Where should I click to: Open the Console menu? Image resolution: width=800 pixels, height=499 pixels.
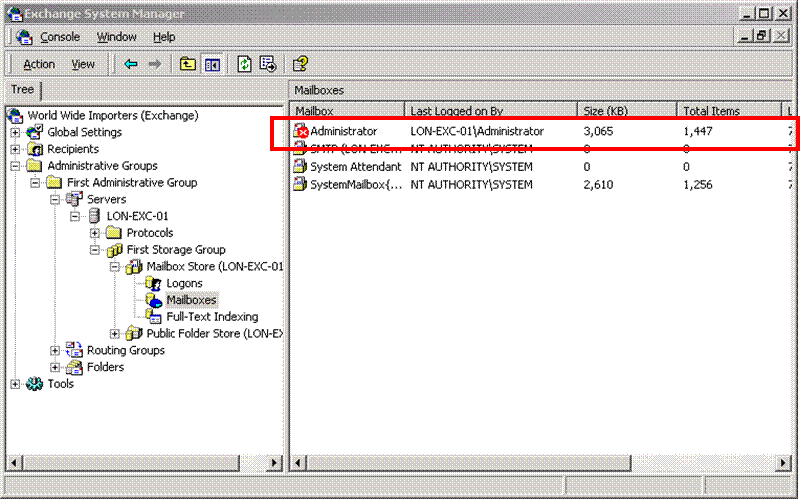coord(60,37)
